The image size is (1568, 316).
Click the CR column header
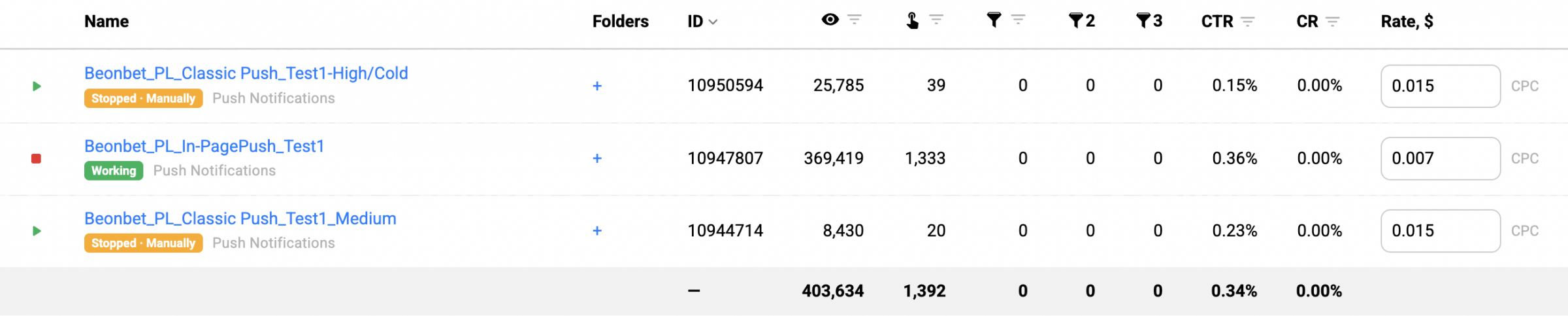(1307, 22)
